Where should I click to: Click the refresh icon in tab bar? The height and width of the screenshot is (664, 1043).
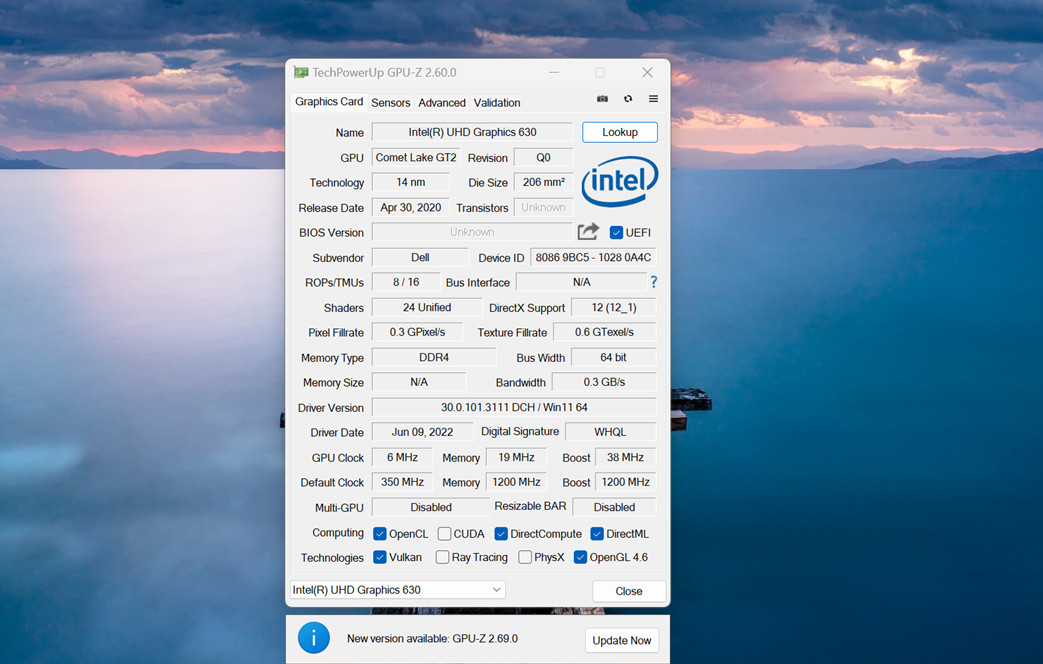(628, 98)
